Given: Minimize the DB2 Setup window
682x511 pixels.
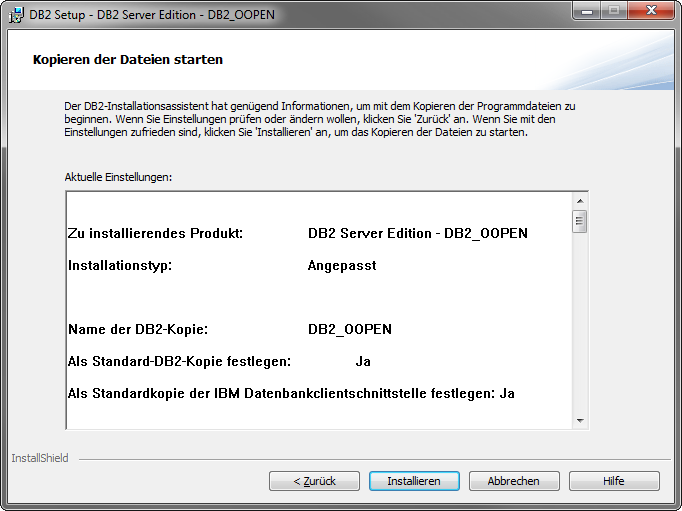Looking at the screenshot, I should point(587,11).
